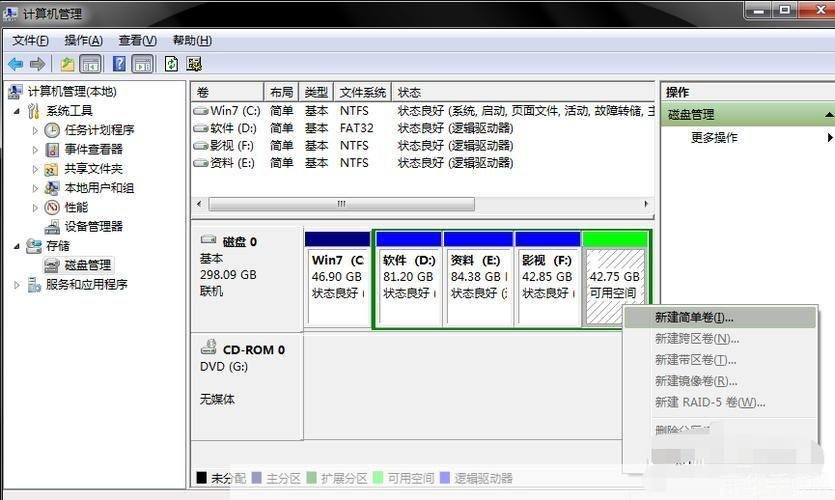The height and width of the screenshot is (500, 835).
Task: Select the 资料 (E:) 84.38 GB partition block
Action: [x=478, y=278]
